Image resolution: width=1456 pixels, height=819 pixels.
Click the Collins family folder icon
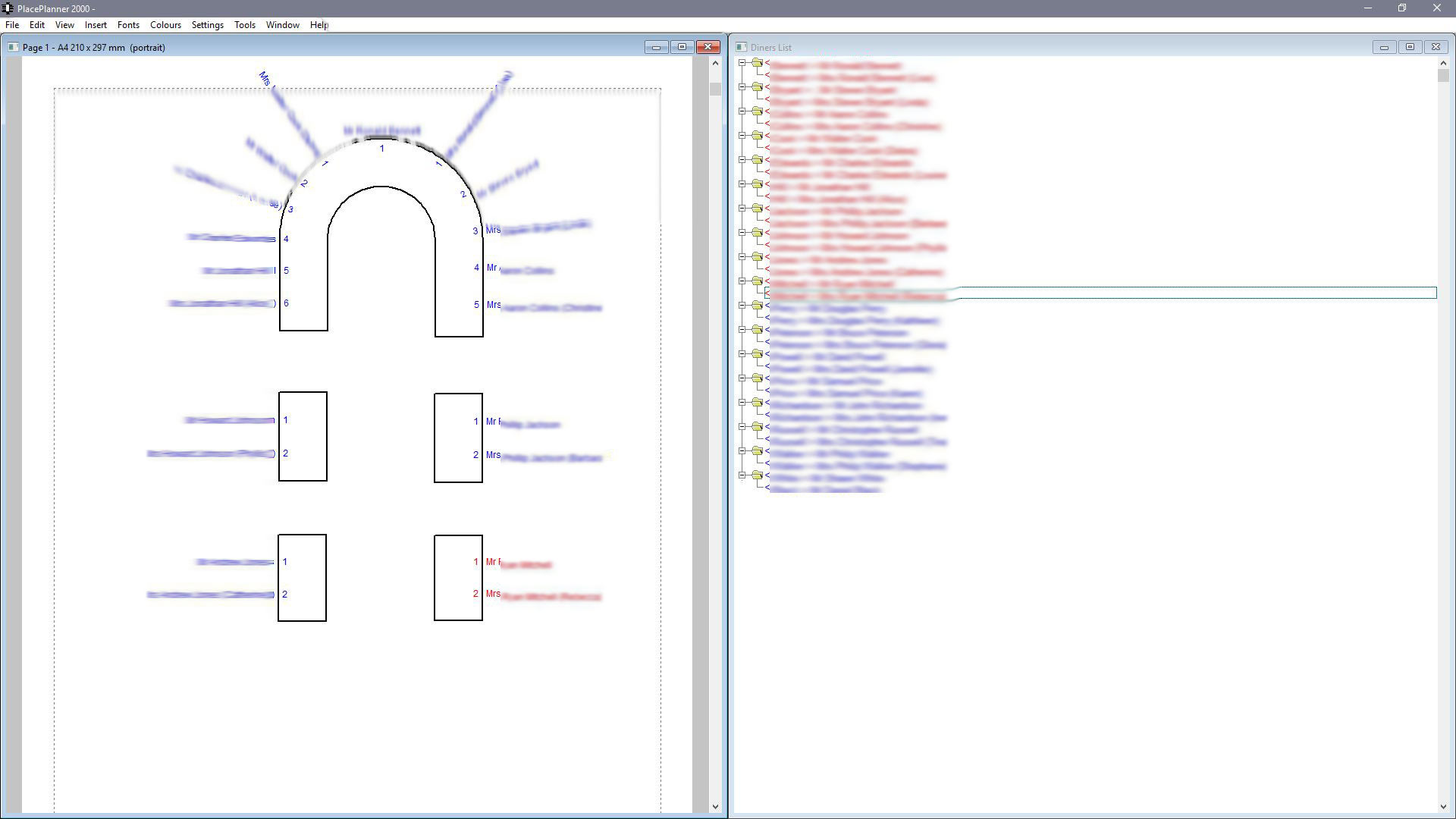pos(757,111)
